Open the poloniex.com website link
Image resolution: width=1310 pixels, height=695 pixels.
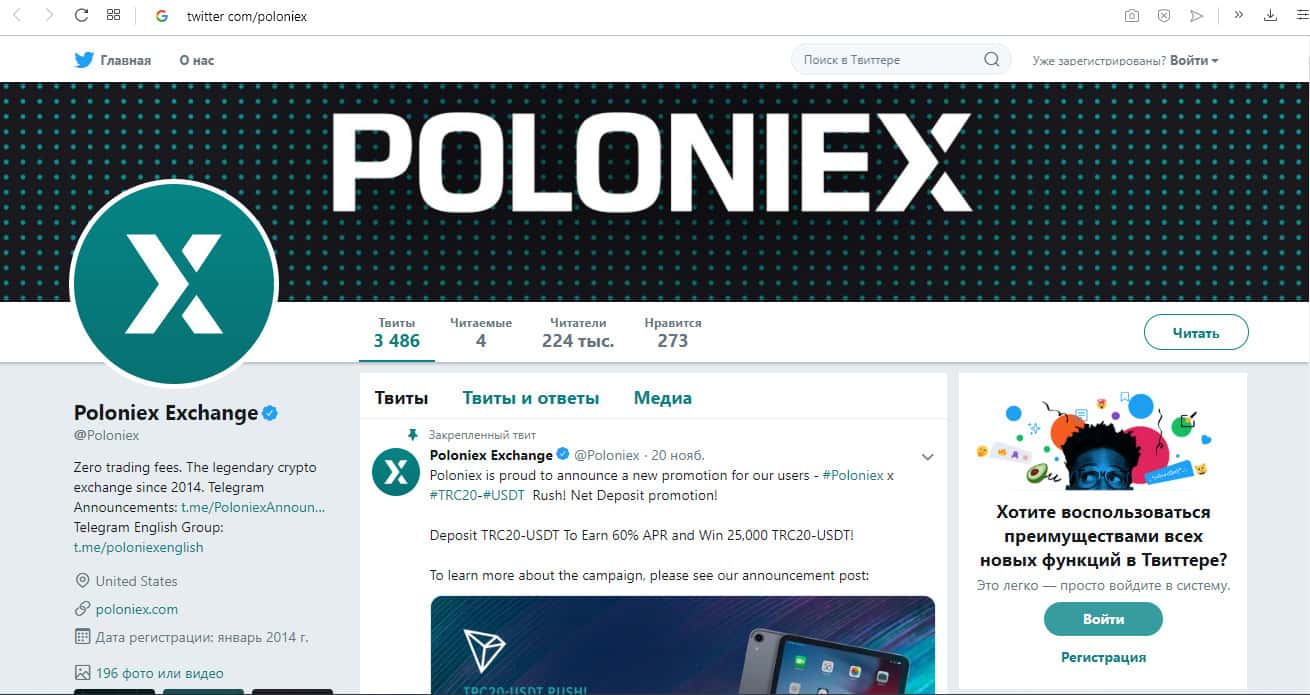click(x=137, y=609)
